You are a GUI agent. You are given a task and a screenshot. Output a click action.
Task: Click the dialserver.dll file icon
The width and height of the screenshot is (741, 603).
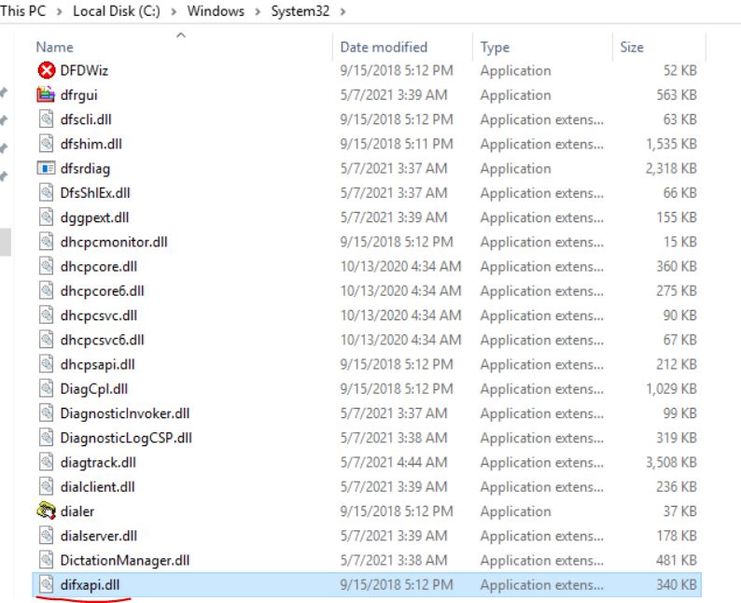[46, 536]
